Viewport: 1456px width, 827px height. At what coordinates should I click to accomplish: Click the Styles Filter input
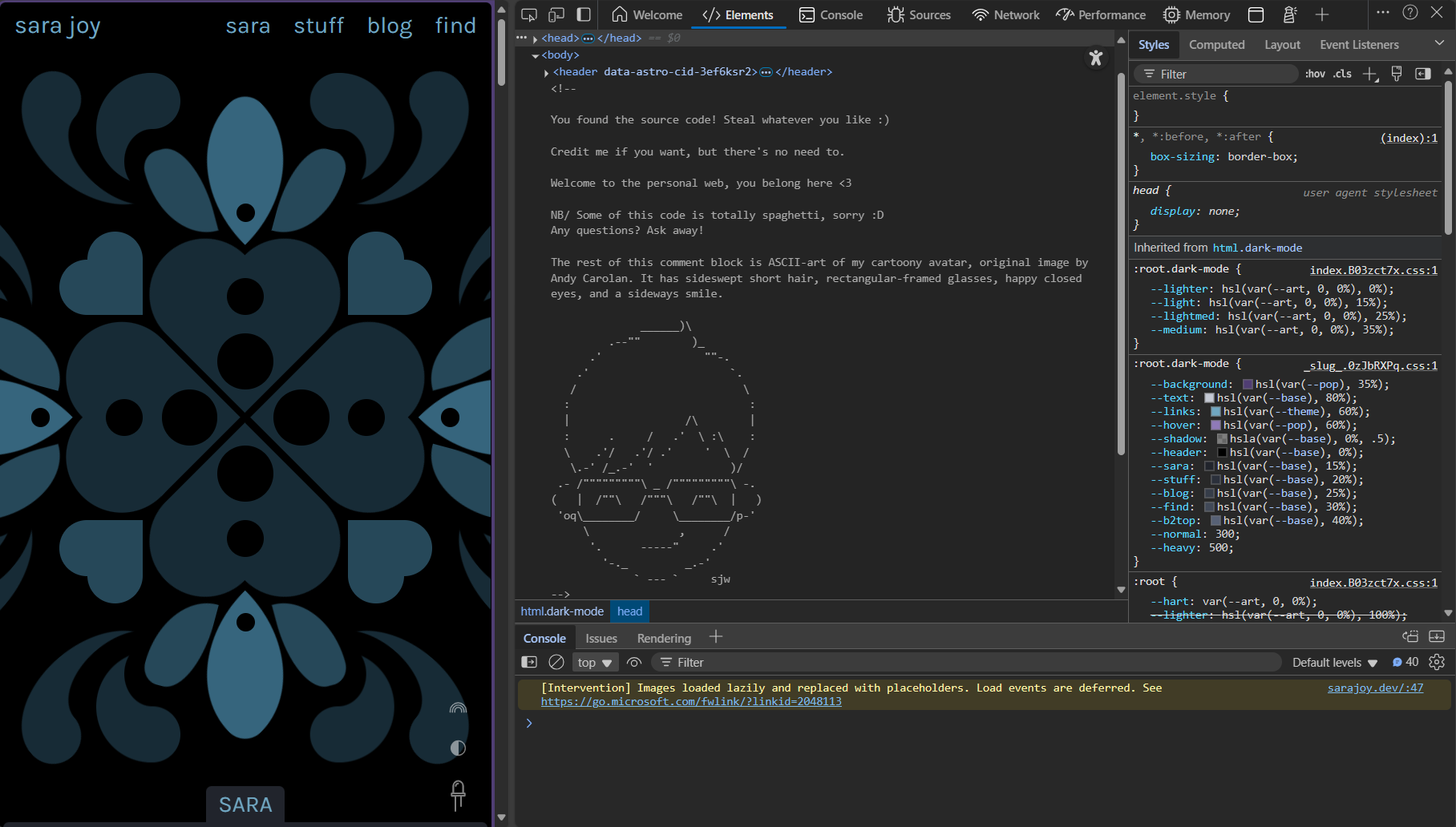click(x=1215, y=74)
